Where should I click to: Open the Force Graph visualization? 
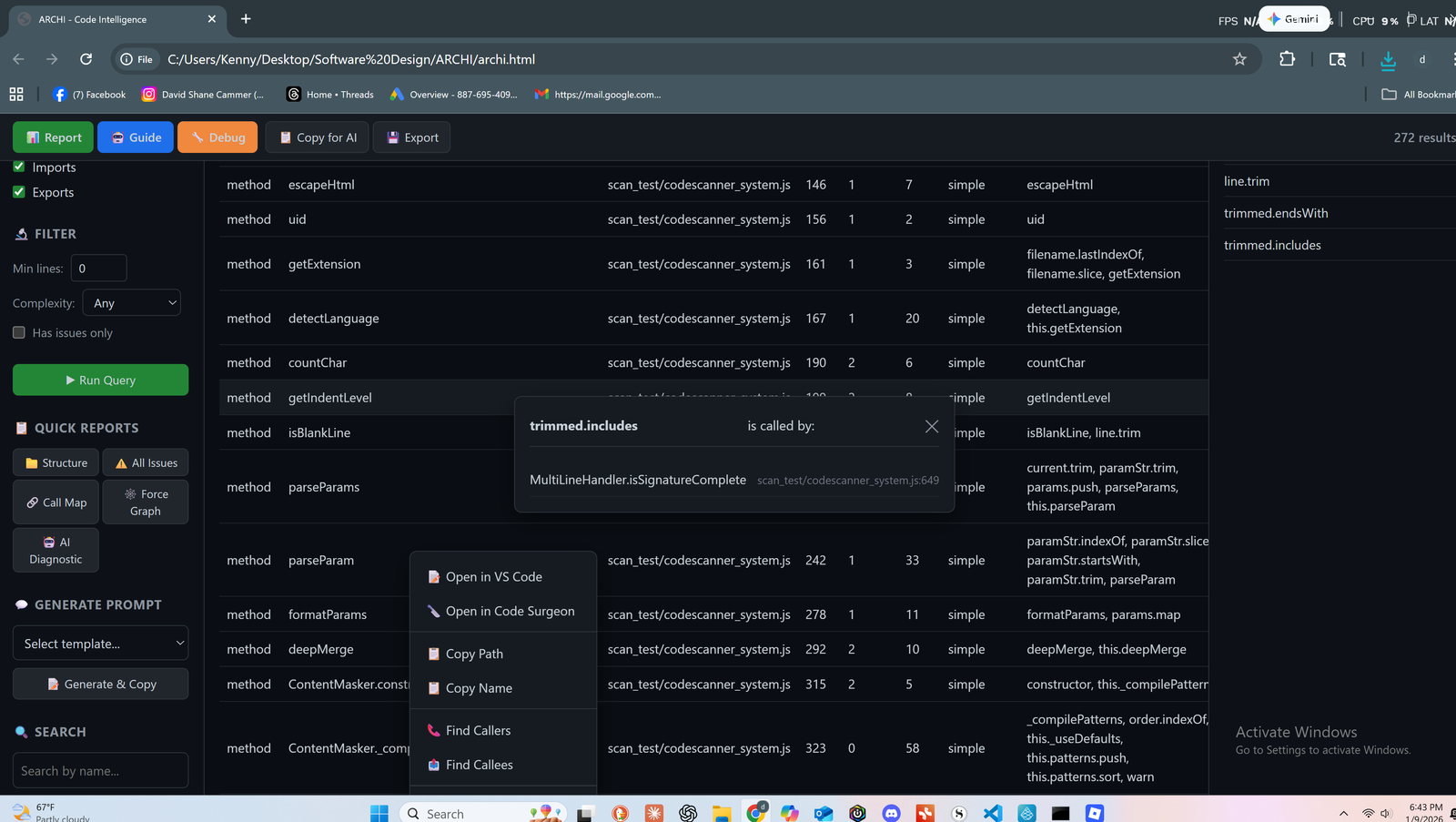[146, 502]
